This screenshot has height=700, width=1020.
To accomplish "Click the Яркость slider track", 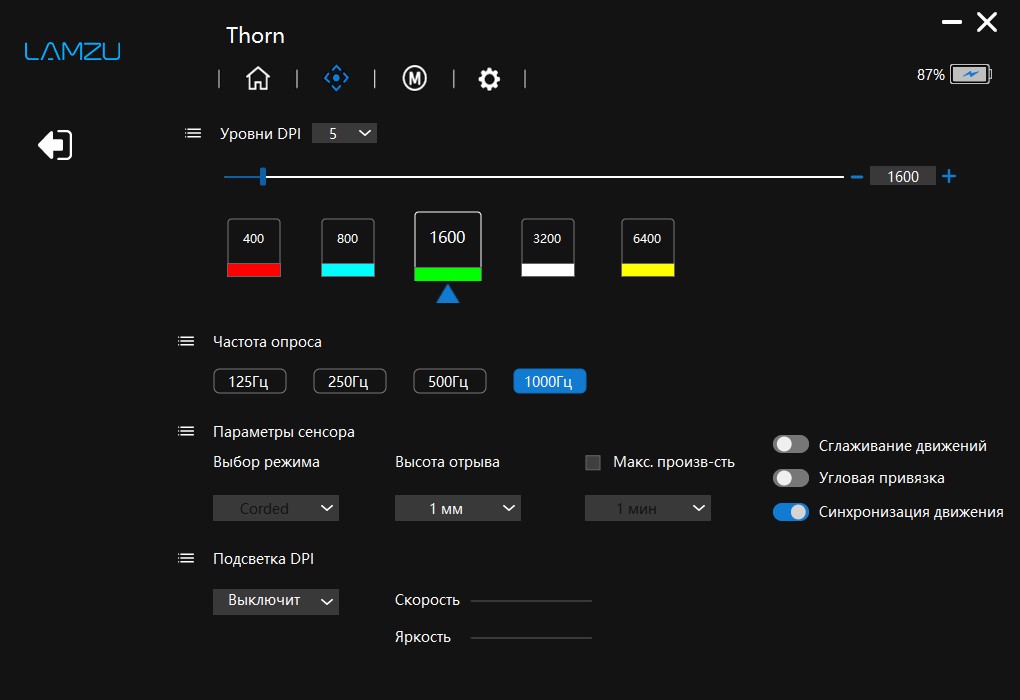I will click(x=531, y=638).
